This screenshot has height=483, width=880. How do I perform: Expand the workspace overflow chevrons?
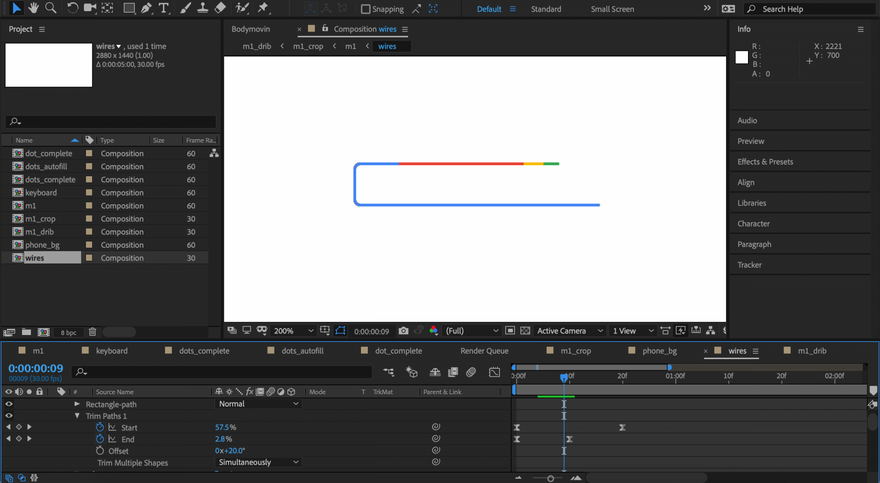[707, 8]
